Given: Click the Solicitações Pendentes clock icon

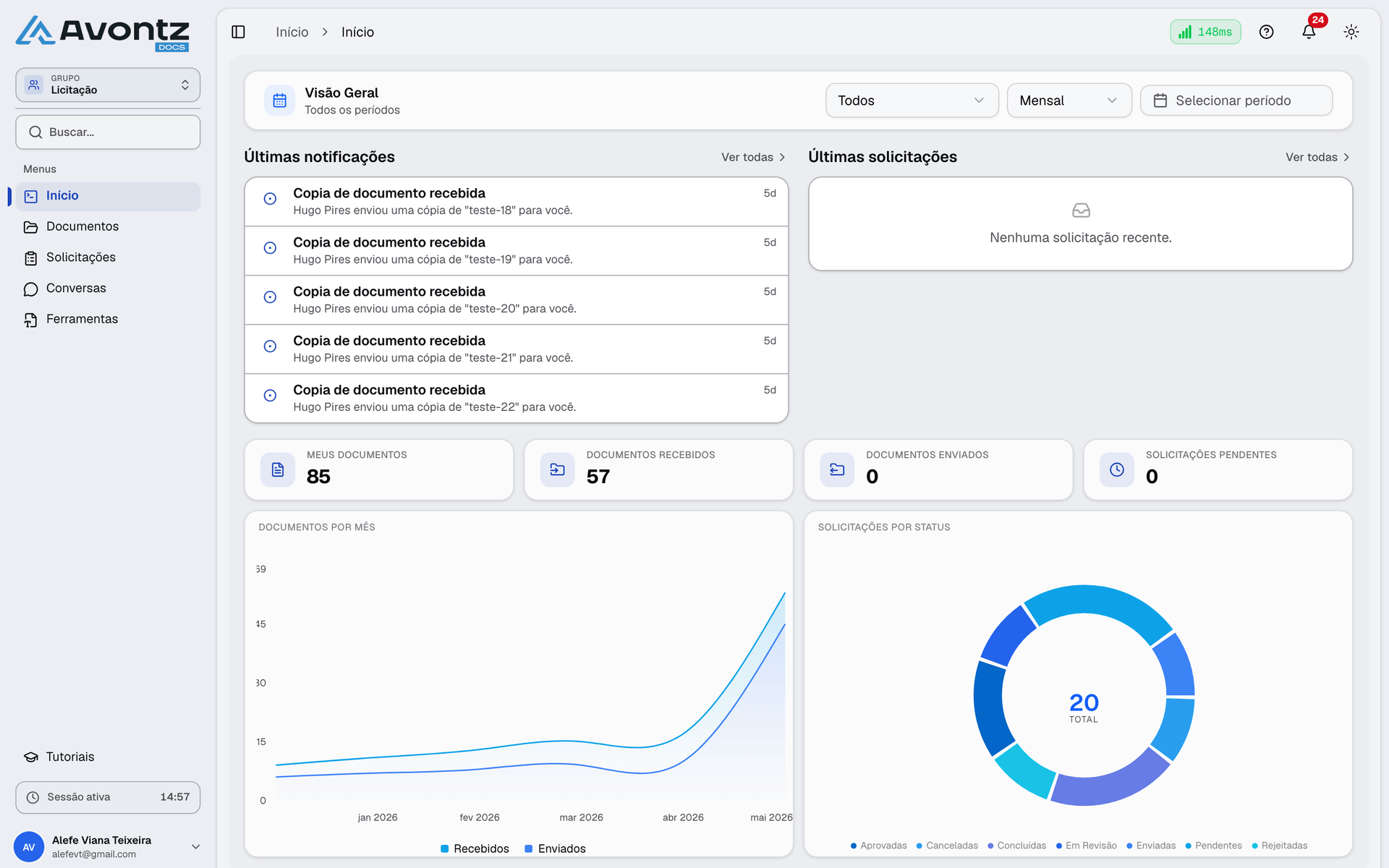Looking at the screenshot, I should click(1117, 470).
